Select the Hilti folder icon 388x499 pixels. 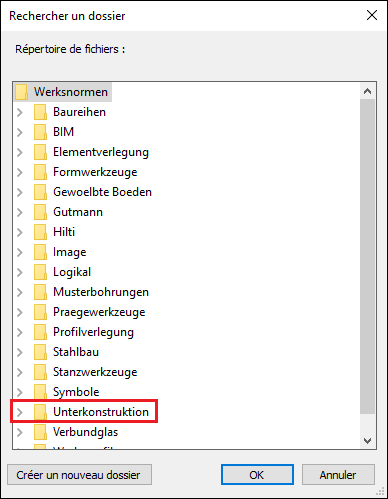(x=40, y=232)
